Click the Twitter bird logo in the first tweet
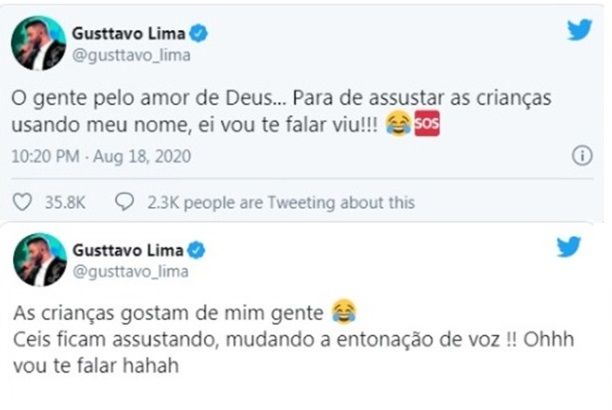This screenshot has width=612, height=410. 579,30
